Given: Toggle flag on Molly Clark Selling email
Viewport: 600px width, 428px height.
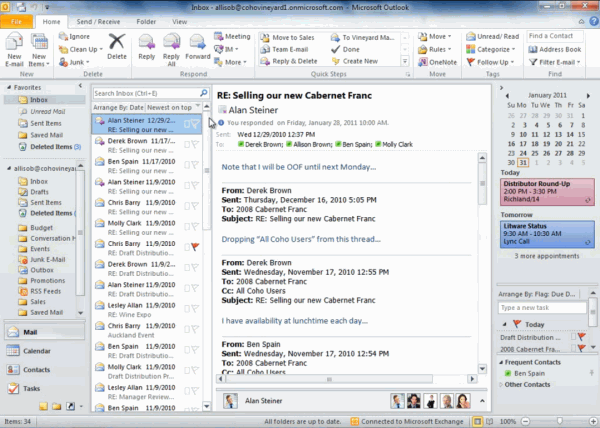Looking at the screenshot, I should pos(195,227).
